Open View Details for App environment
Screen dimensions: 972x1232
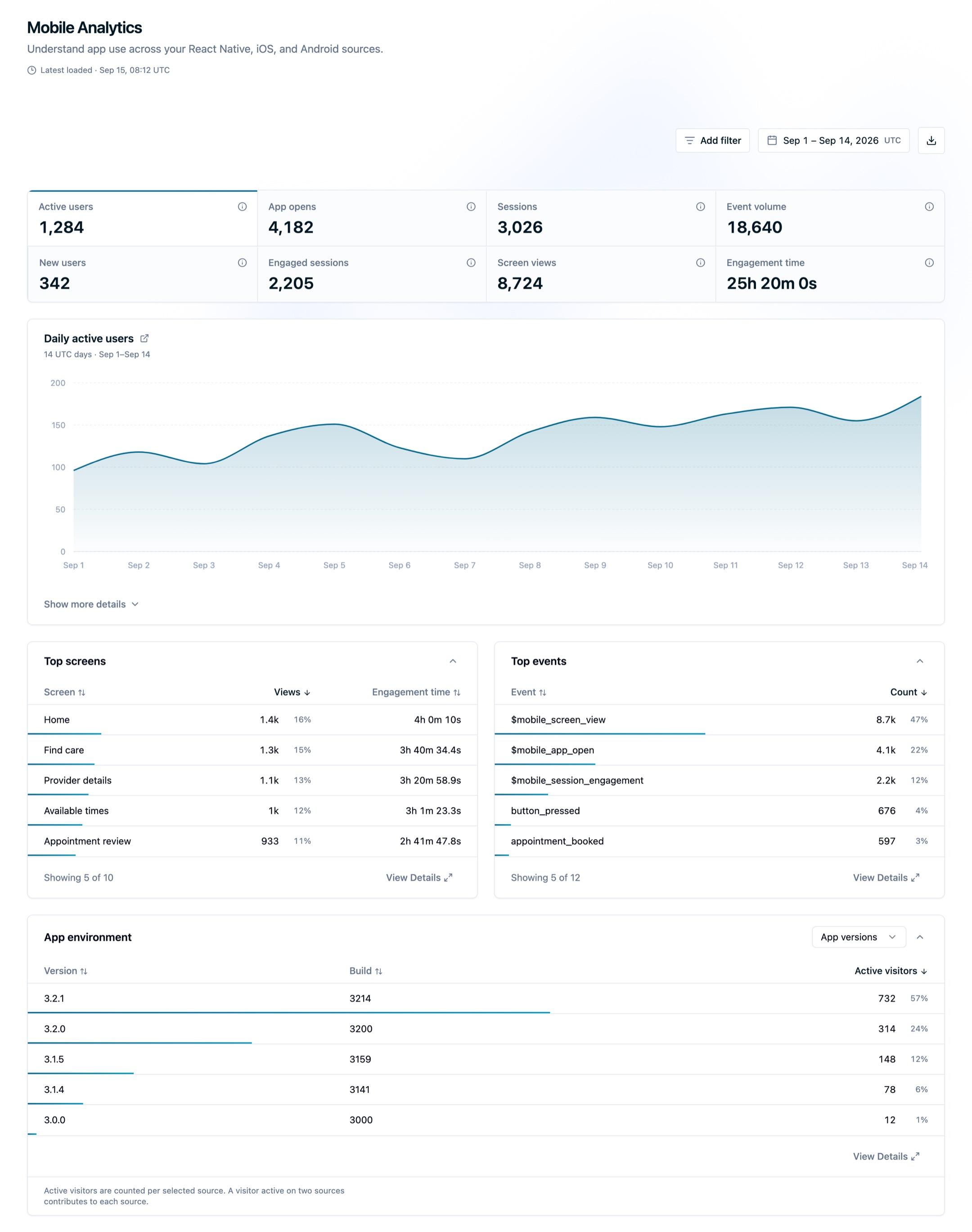click(886, 1156)
